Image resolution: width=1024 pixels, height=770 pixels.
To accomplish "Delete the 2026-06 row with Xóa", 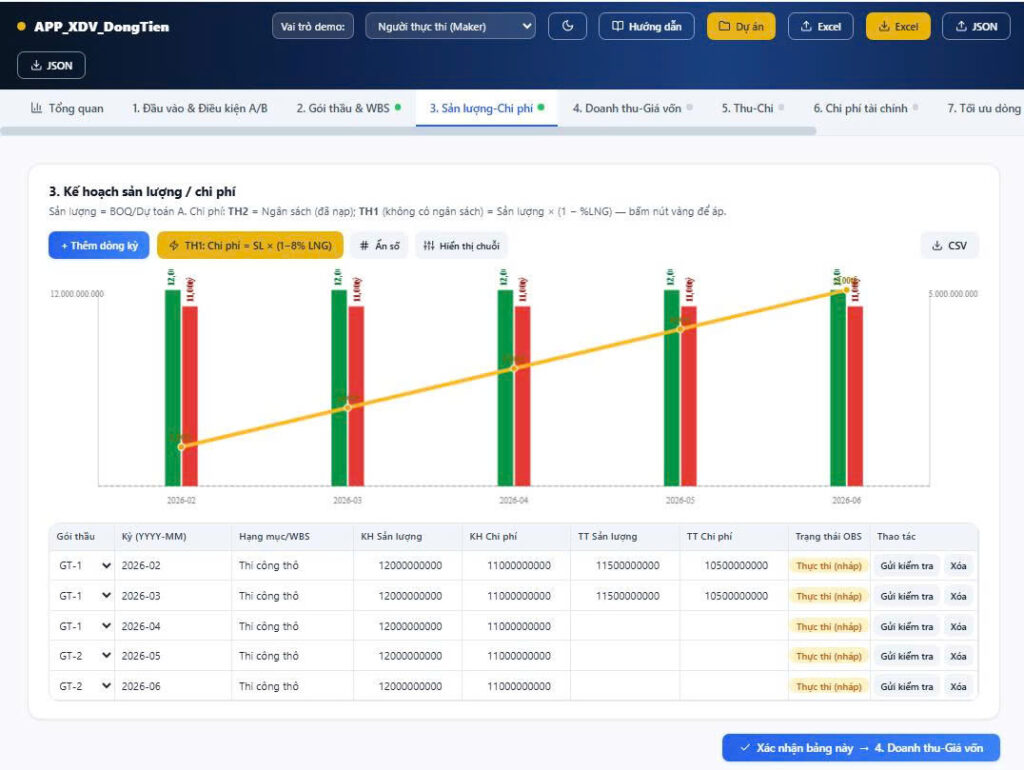I will click(x=958, y=686).
